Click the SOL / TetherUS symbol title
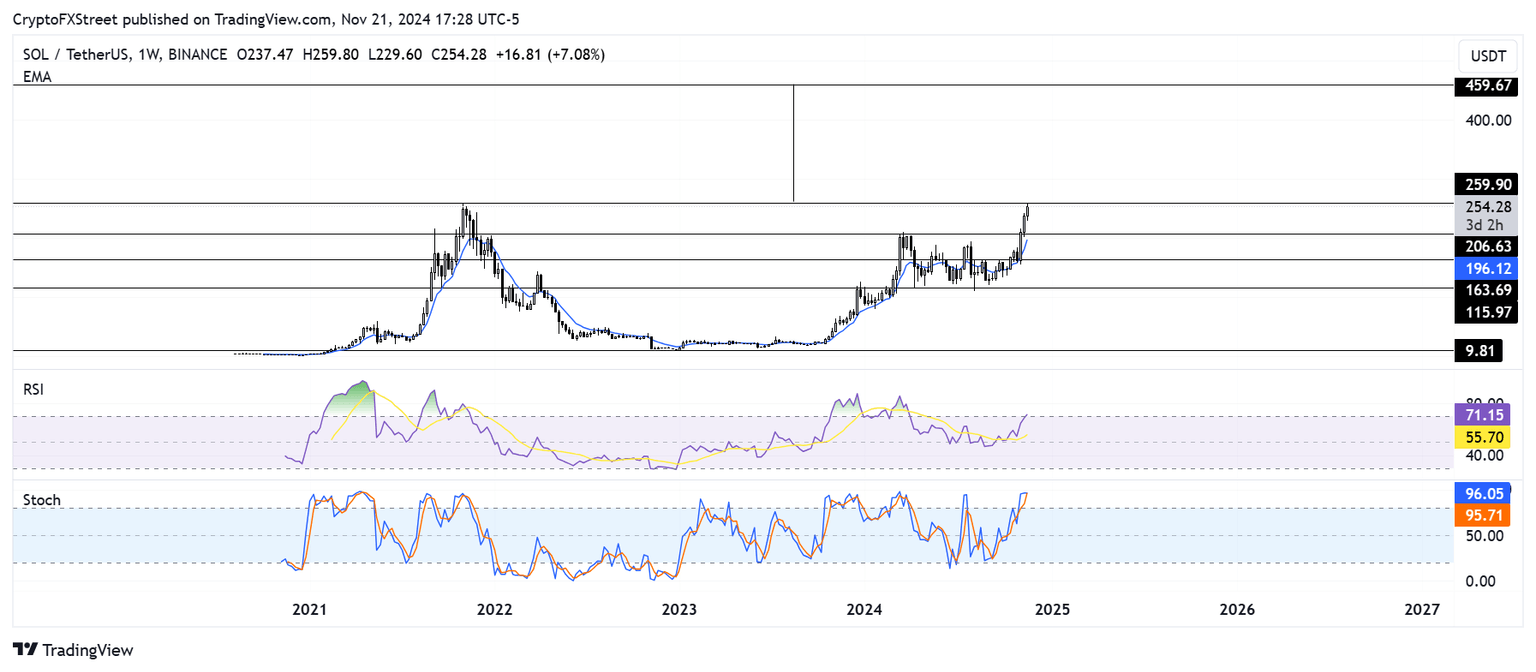Image resolution: width=1536 pixels, height=672 pixels. [87, 54]
